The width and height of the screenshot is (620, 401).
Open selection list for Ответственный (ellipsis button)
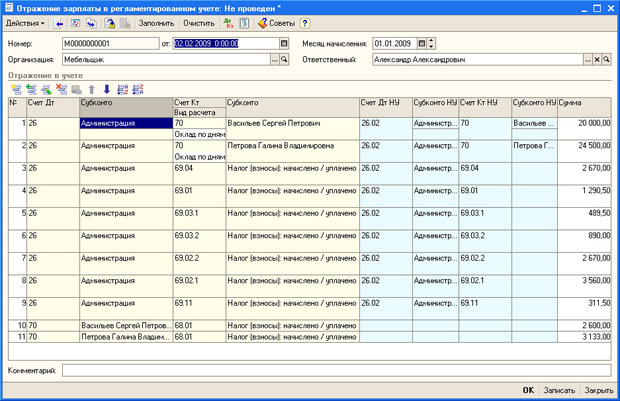(x=588, y=60)
